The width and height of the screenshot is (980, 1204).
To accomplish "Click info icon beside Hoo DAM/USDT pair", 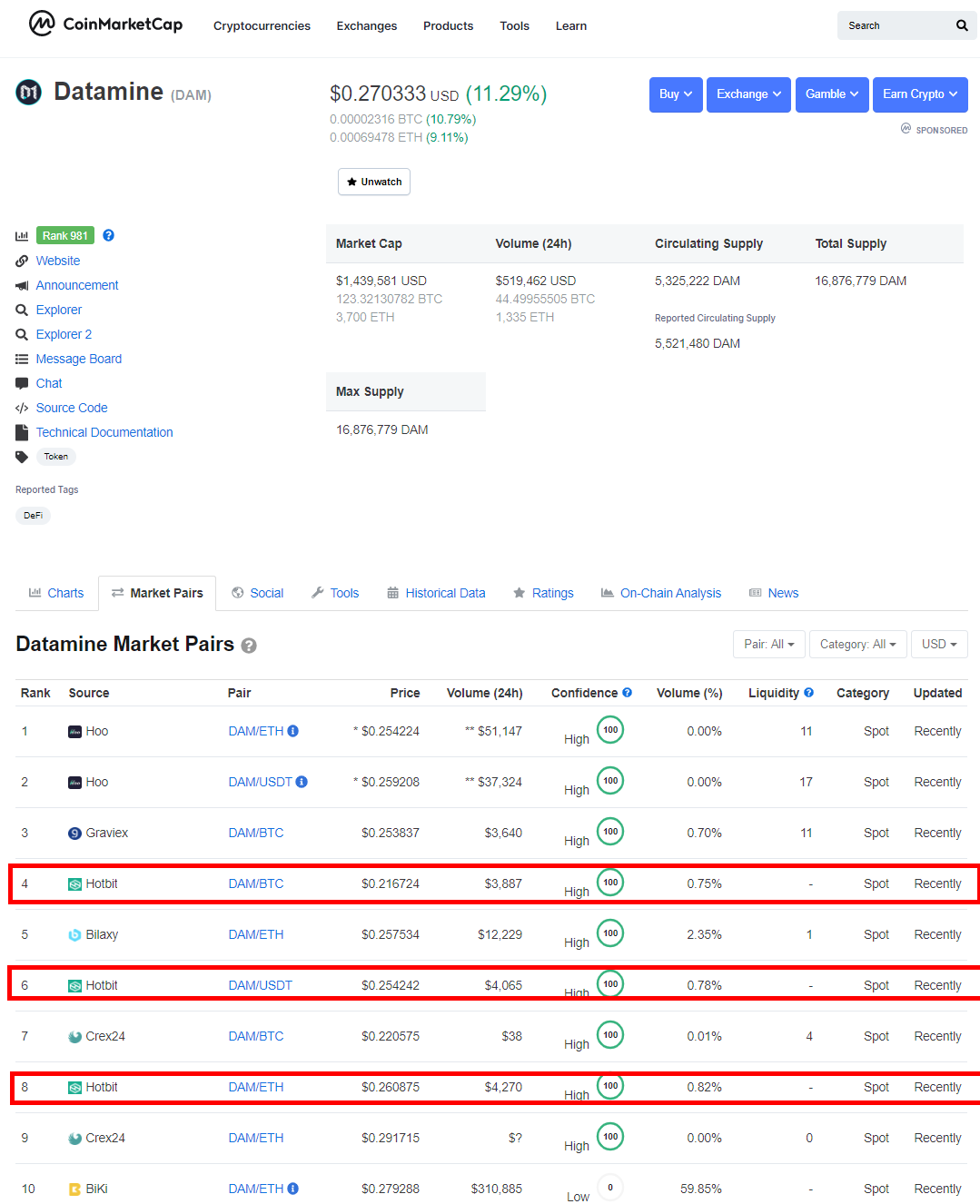I will tap(302, 782).
